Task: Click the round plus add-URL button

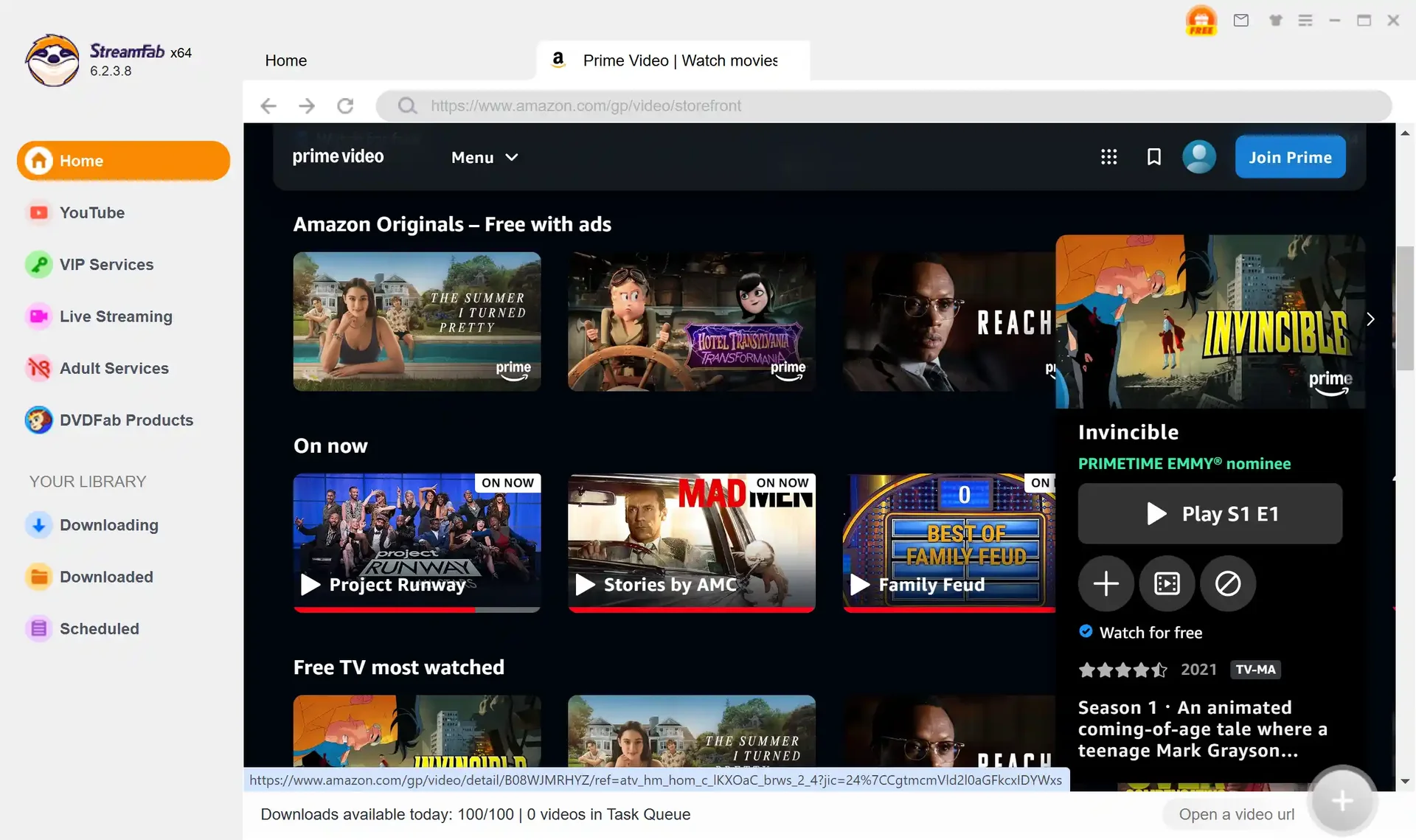Action: pos(1342,801)
